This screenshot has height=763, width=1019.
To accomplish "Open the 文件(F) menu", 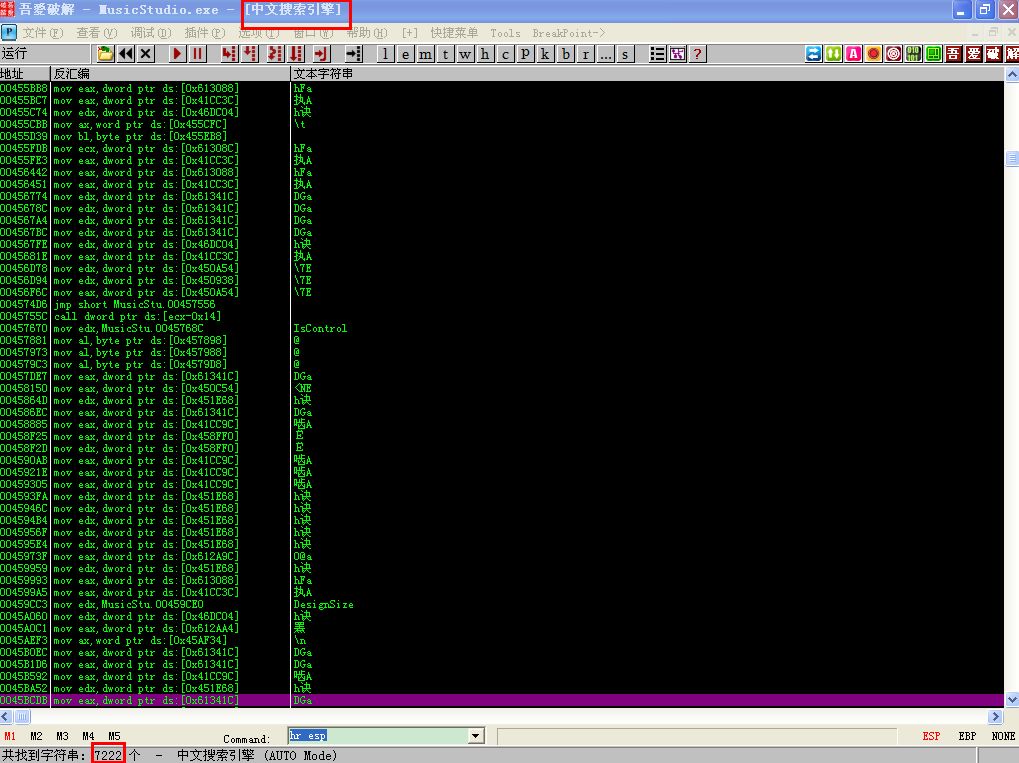I will [43, 32].
